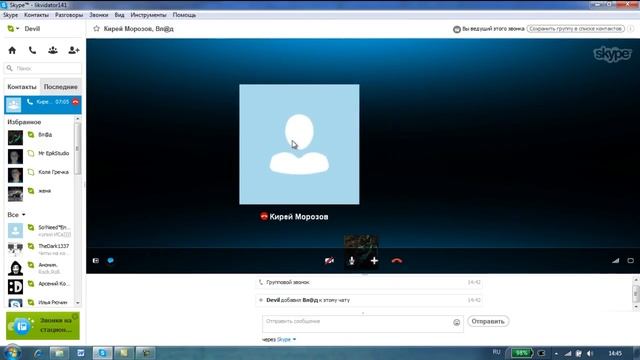Switch to the Последние tab

60,87
